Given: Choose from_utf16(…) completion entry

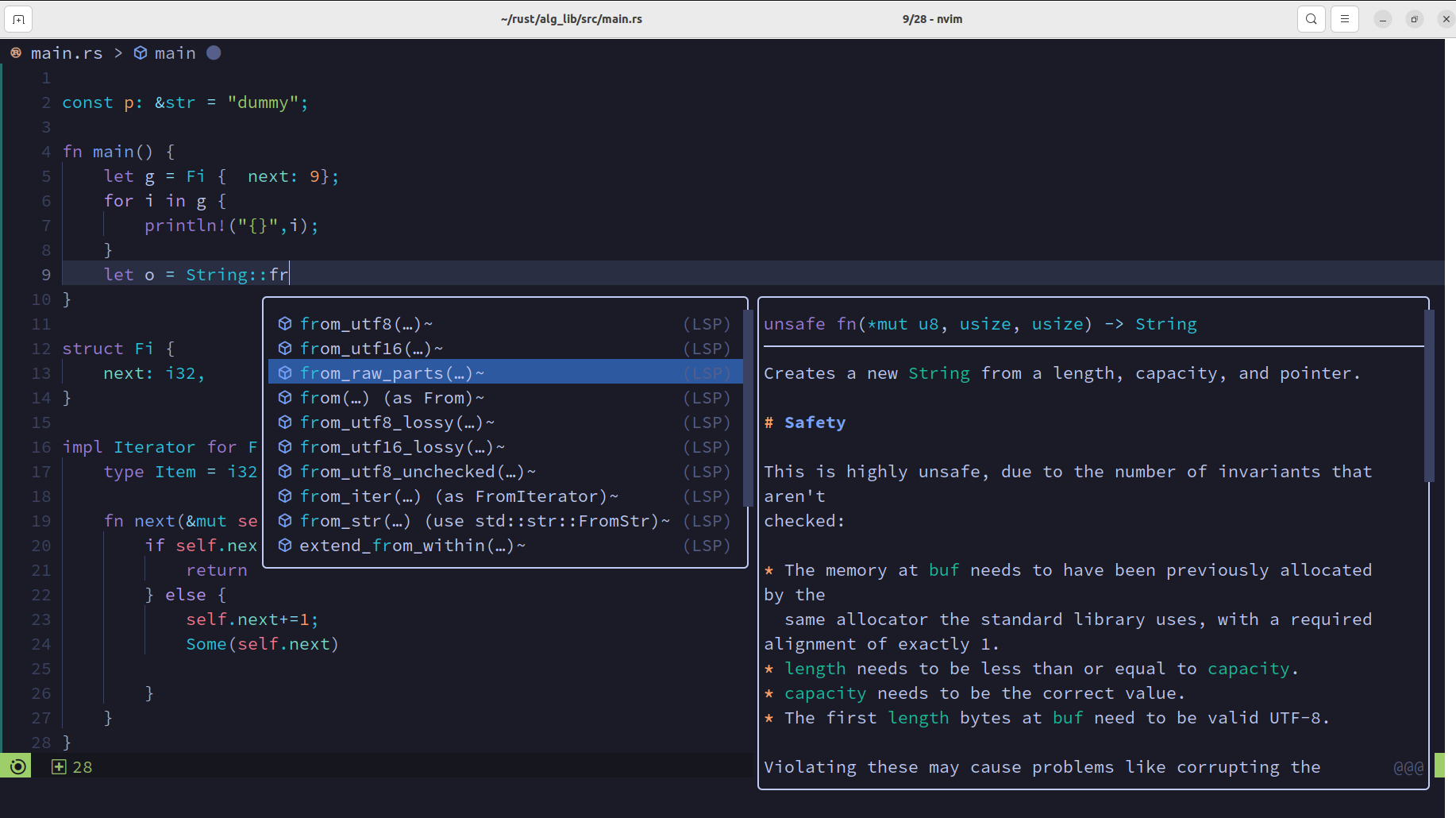Looking at the screenshot, I should point(506,348).
